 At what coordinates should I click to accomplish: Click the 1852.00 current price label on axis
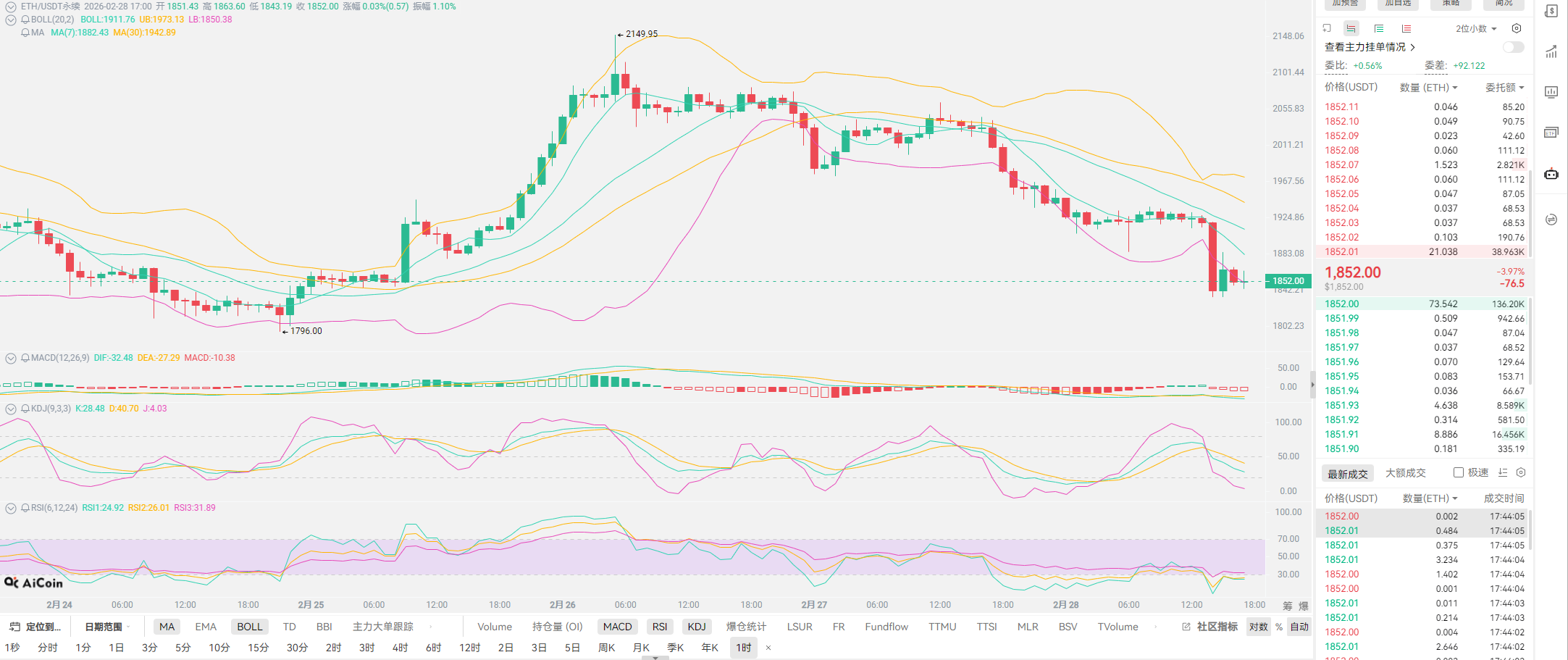point(1288,281)
